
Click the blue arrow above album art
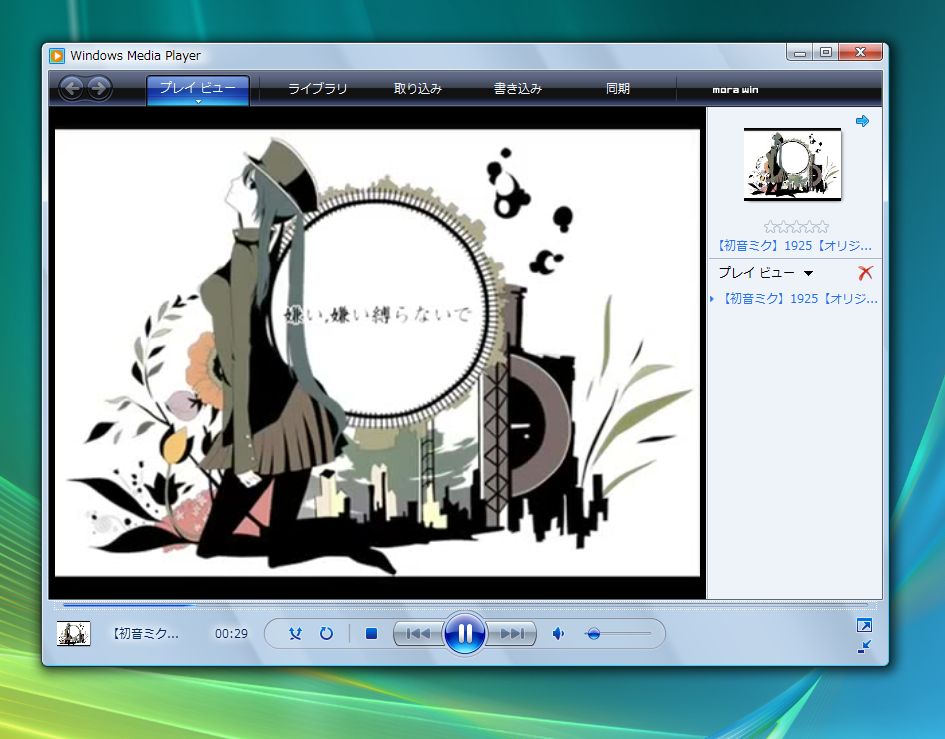click(862, 121)
